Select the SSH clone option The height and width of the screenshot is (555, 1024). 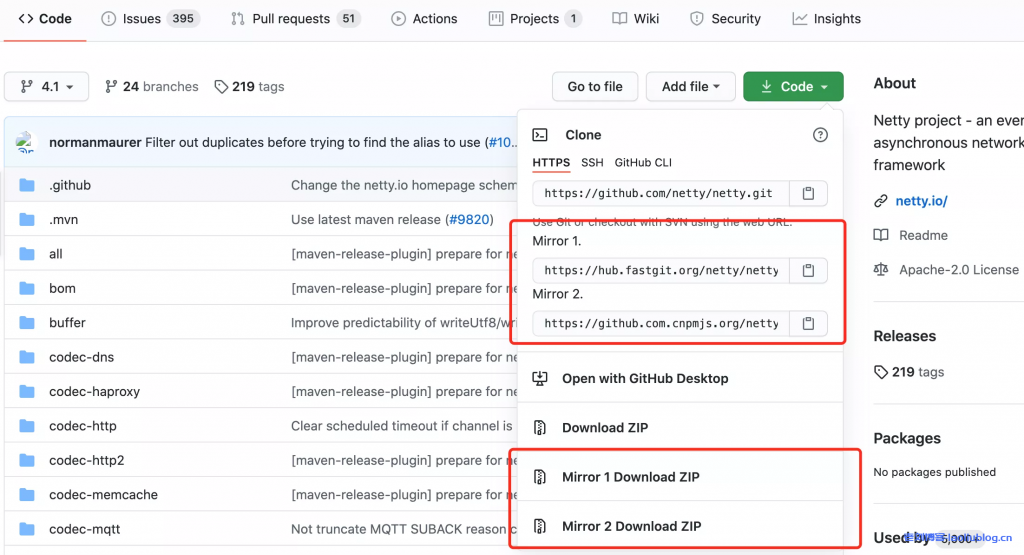click(592, 162)
